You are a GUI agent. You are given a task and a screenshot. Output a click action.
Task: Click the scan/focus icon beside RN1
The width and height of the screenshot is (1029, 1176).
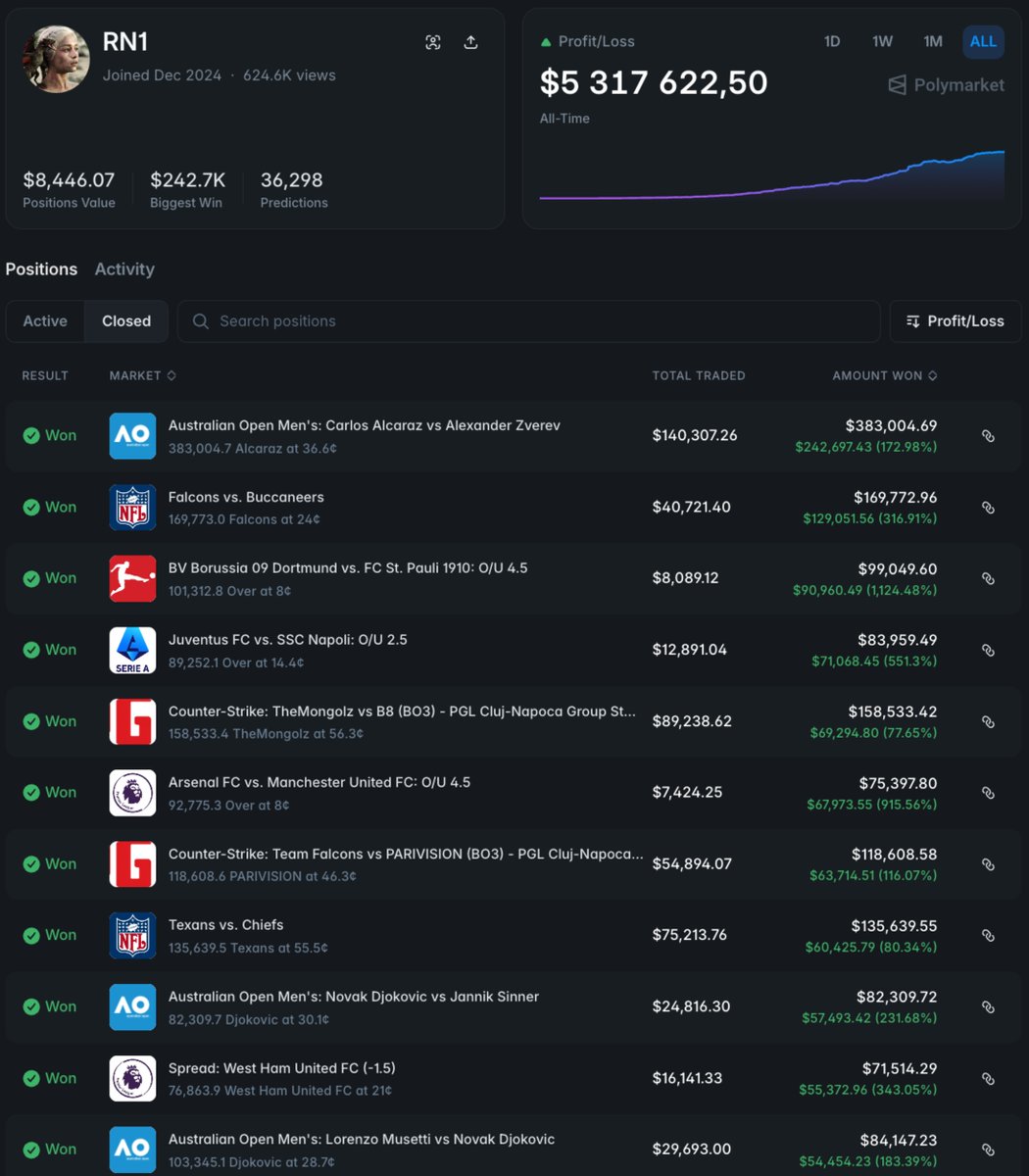(x=433, y=42)
